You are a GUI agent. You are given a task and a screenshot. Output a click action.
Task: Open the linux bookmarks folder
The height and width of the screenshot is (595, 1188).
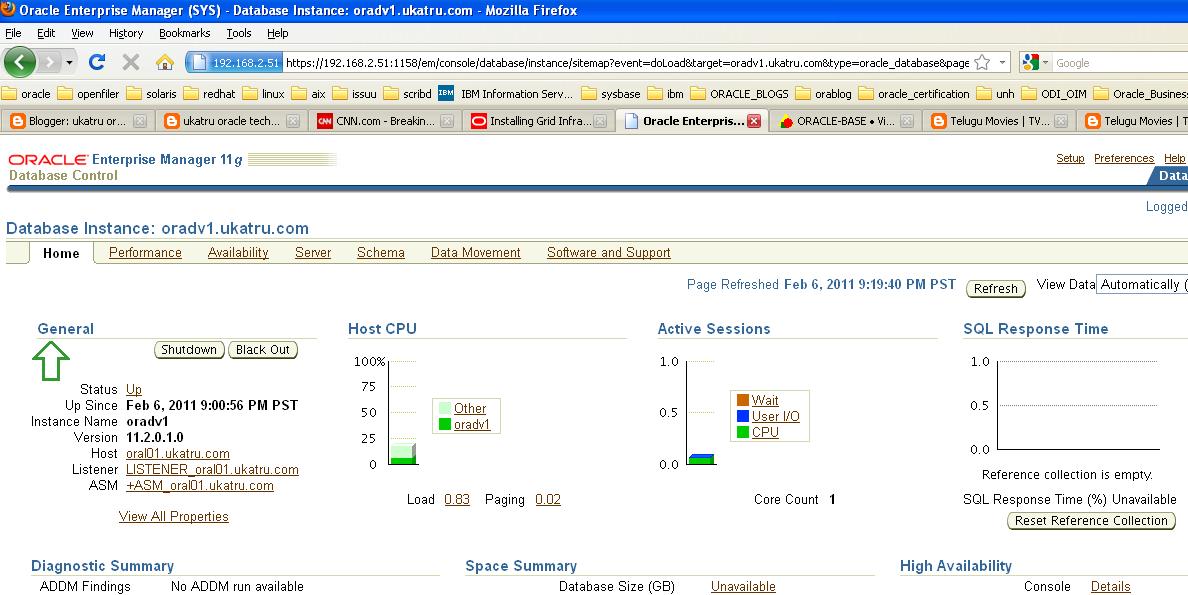point(264,94)
